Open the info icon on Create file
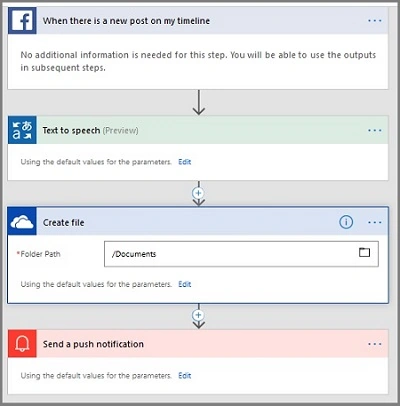The width and height of the screenshot is (400, 406). pos(346,222)
